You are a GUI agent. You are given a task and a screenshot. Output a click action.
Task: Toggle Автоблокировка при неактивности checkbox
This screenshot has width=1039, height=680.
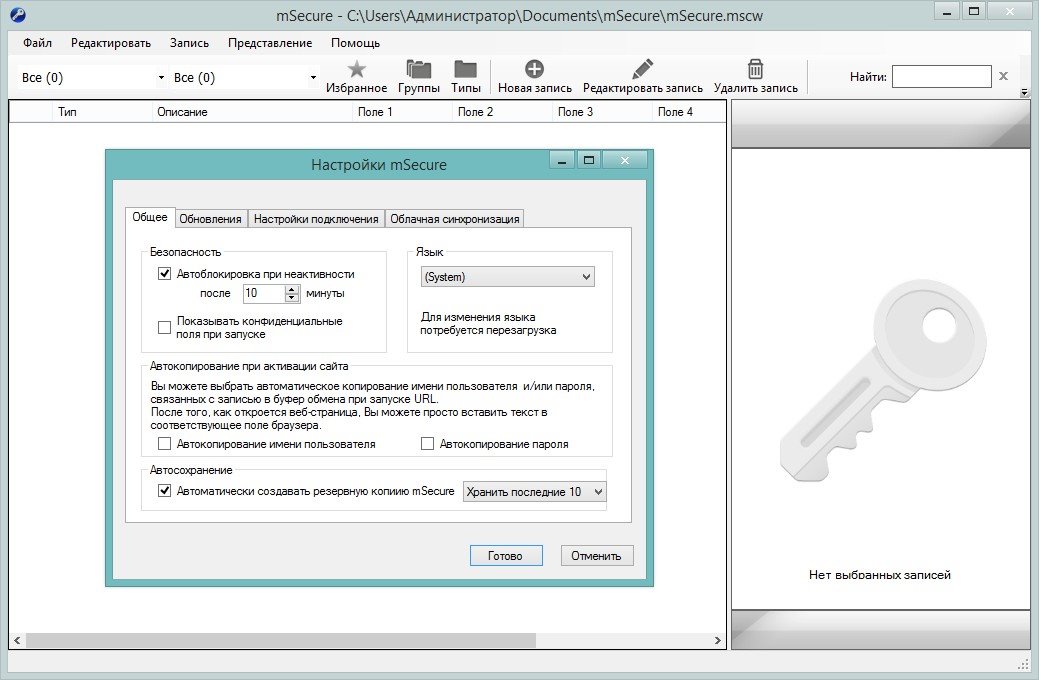pyautogui.click(x=164, y=274)
